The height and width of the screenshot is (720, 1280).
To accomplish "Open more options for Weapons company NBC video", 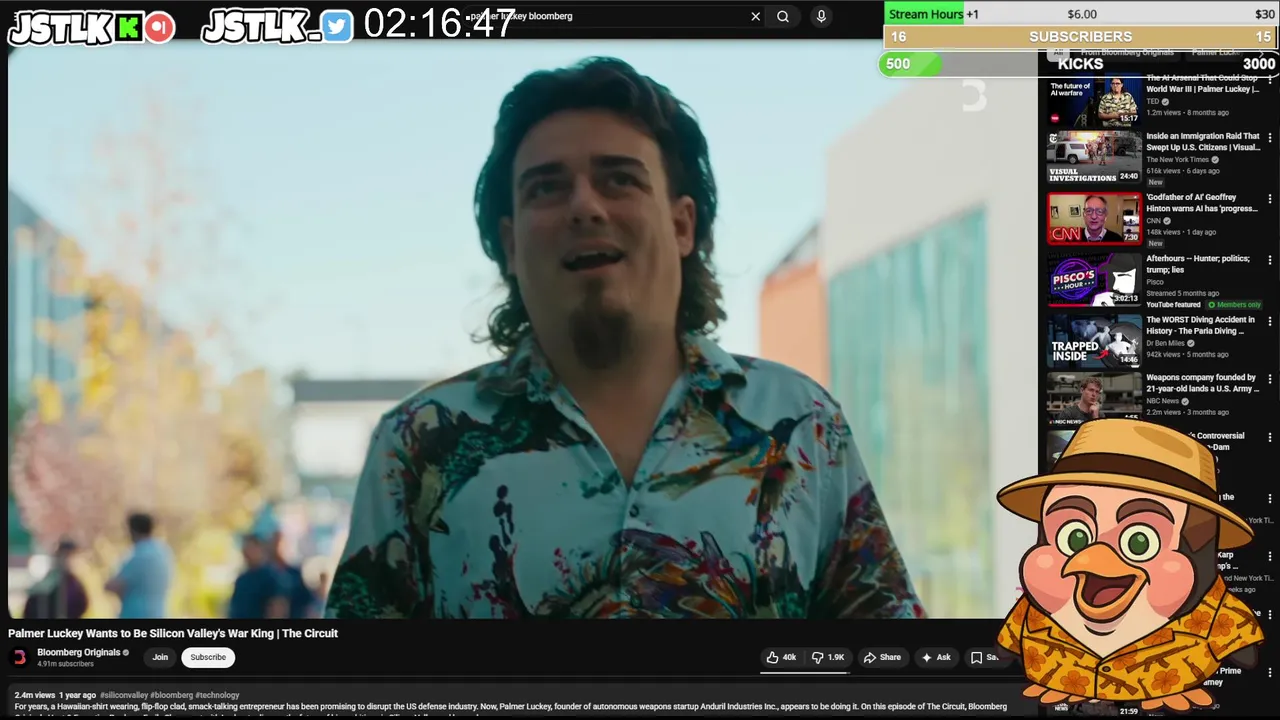I will point(1270,379).
